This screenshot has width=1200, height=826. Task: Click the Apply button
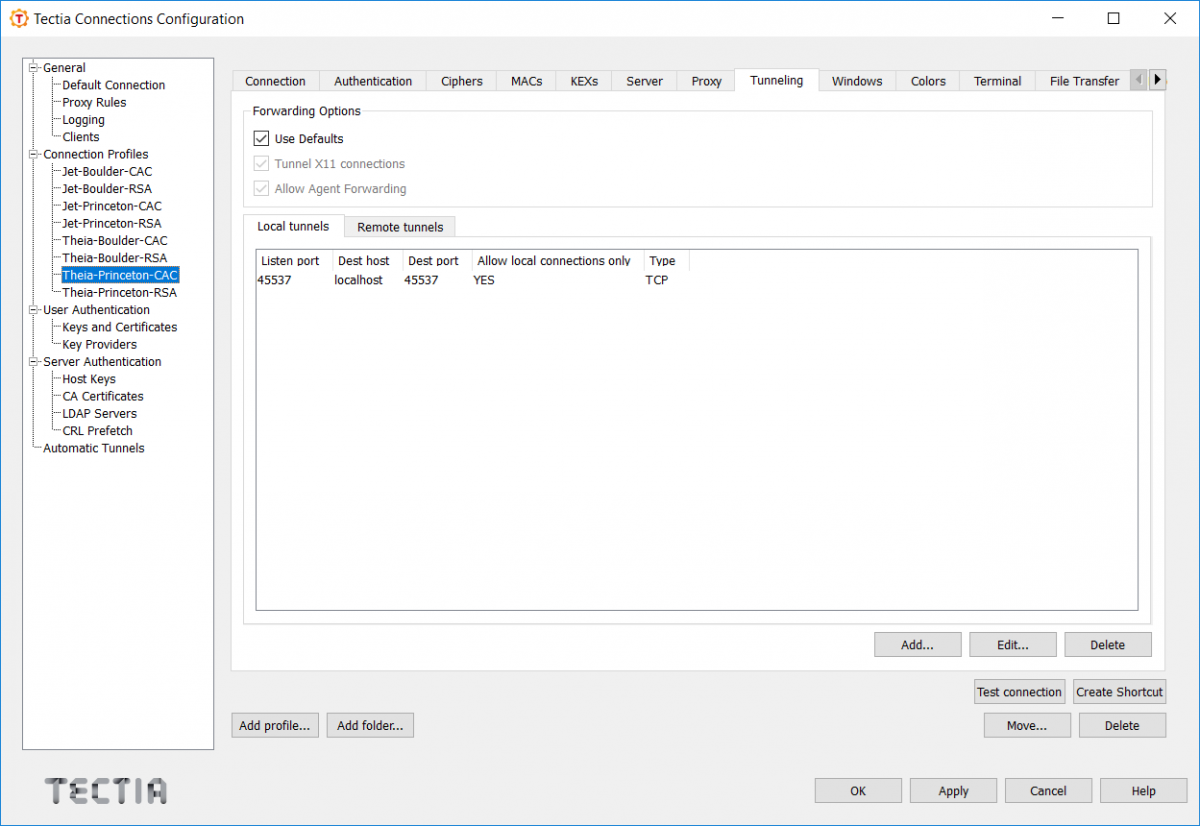pos(953,791)
